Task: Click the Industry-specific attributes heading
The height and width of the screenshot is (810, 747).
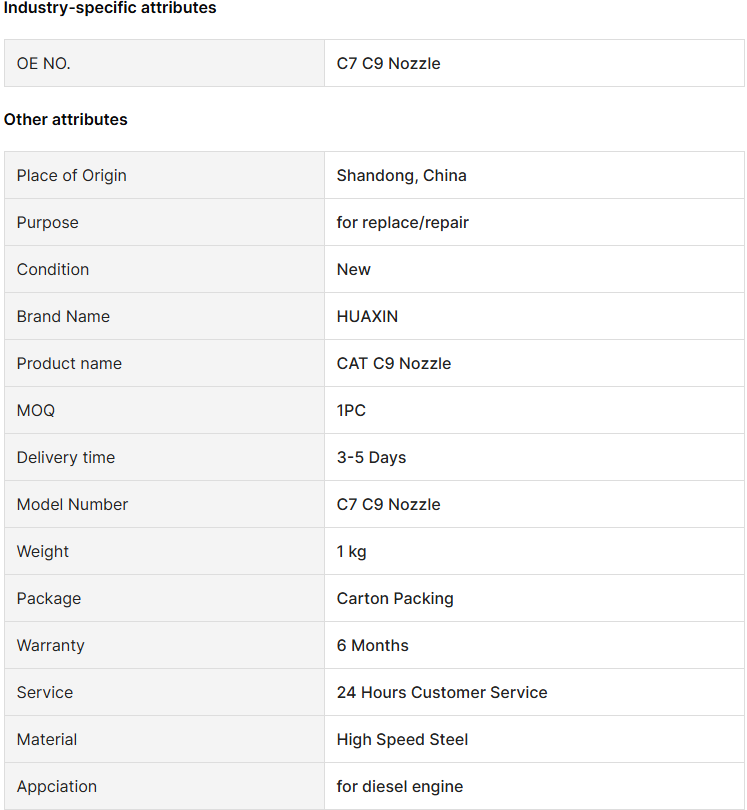Action: [x=110, y=8]
